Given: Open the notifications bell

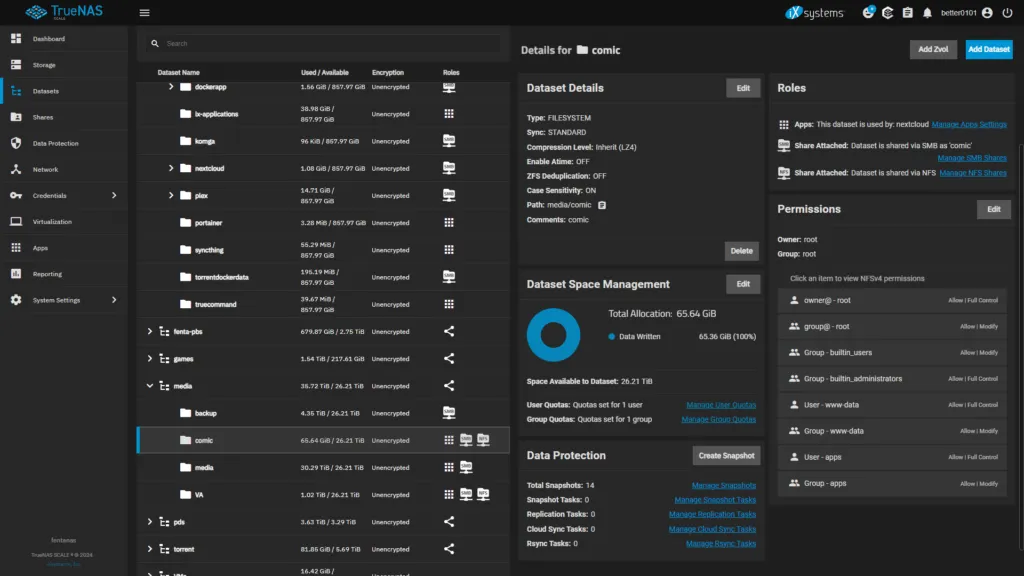Looking at the screenshot, I should tap(928, 13).
